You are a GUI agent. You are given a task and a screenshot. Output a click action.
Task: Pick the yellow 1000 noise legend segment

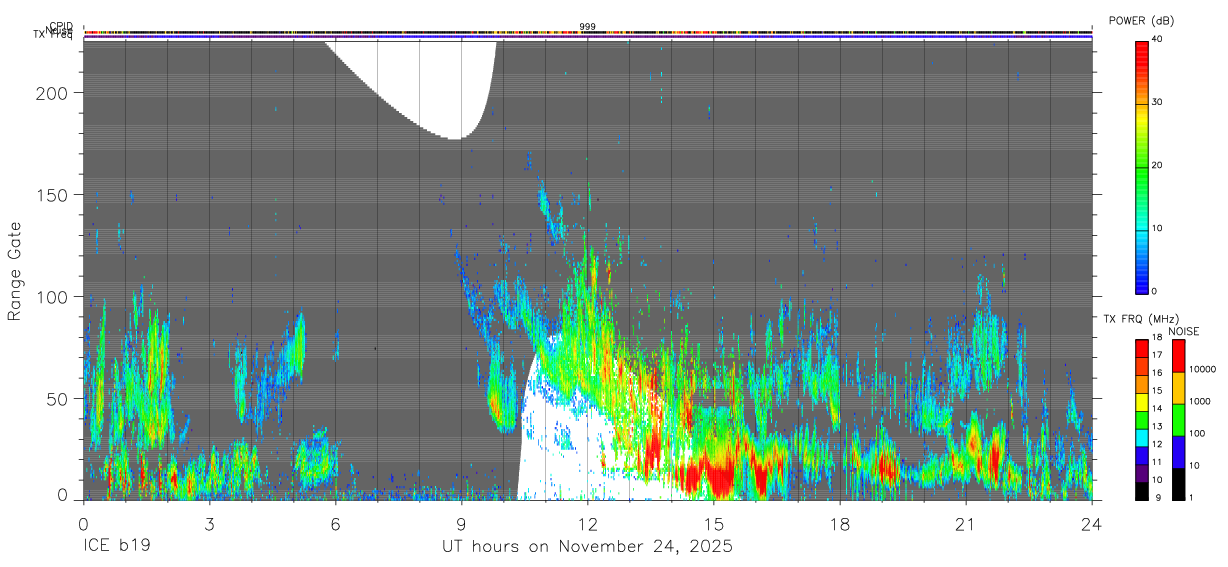1177,388
